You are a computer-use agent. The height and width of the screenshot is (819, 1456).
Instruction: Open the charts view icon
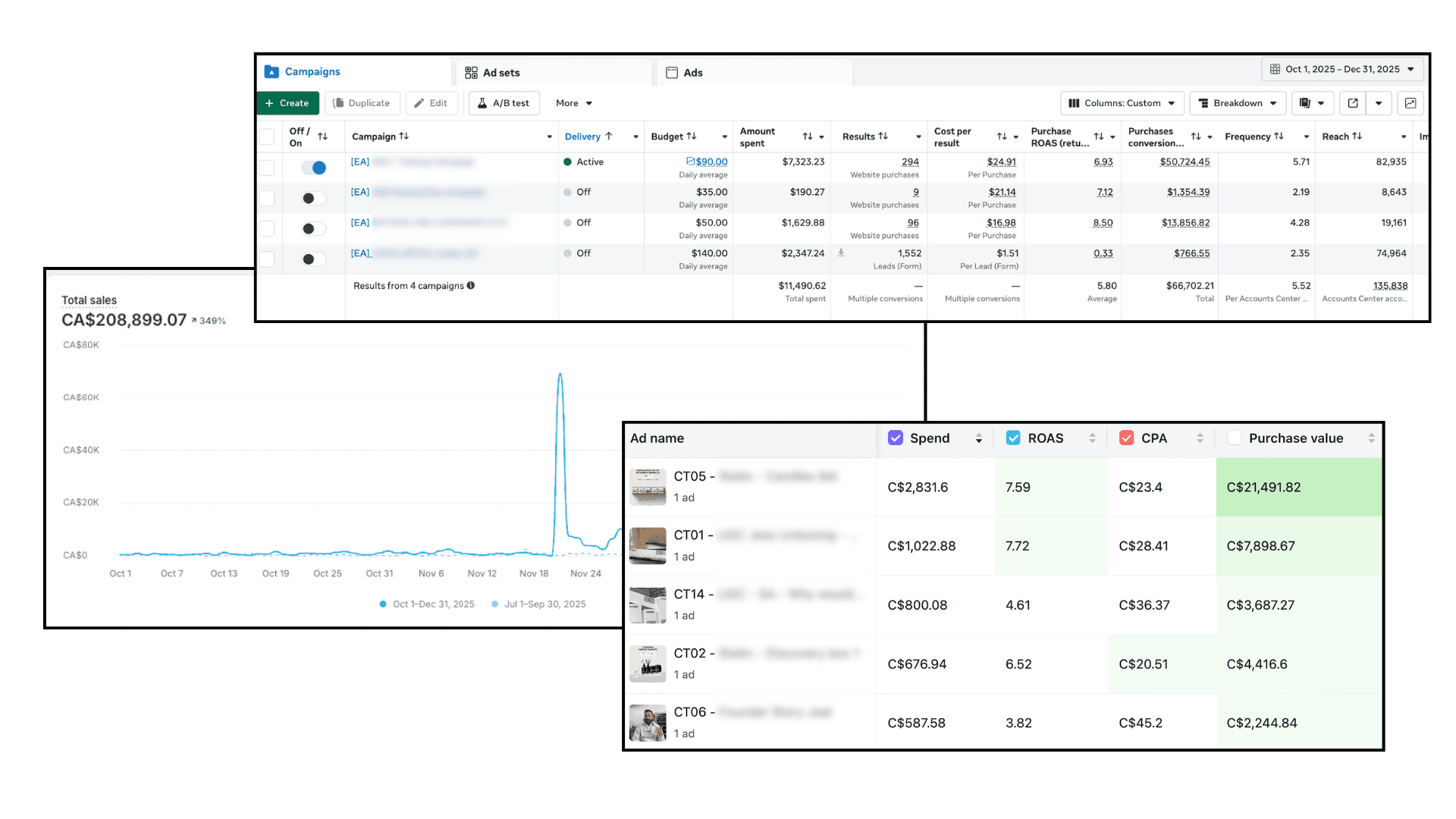pyautogui.click(x=1410, y=103)
